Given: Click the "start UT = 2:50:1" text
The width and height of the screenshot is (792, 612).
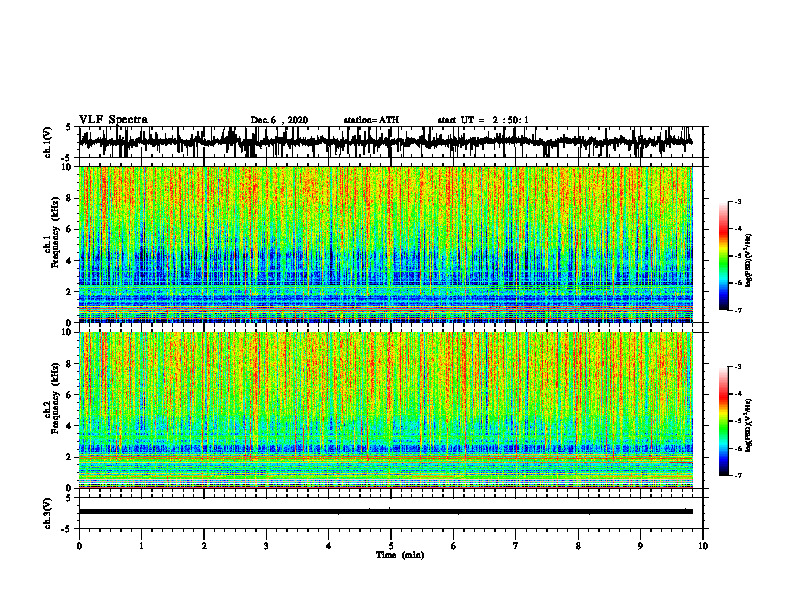Looking at the screenshot, I should pyautogui.click(x=483, y=120).
